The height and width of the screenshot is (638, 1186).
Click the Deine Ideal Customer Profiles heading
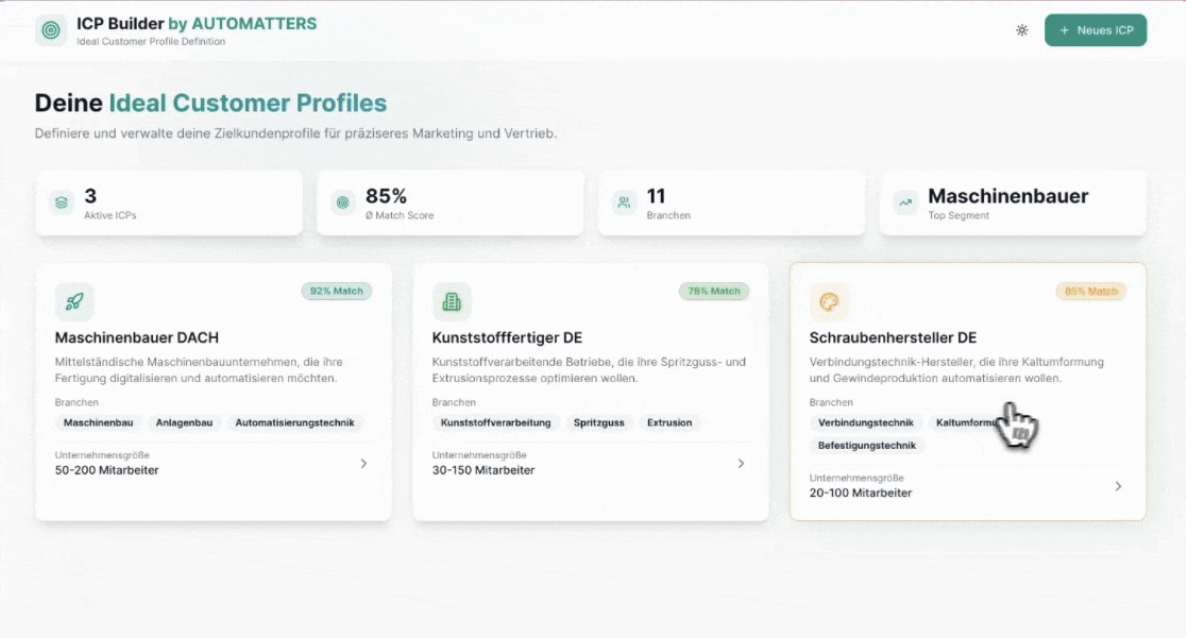tap(210, 103)
